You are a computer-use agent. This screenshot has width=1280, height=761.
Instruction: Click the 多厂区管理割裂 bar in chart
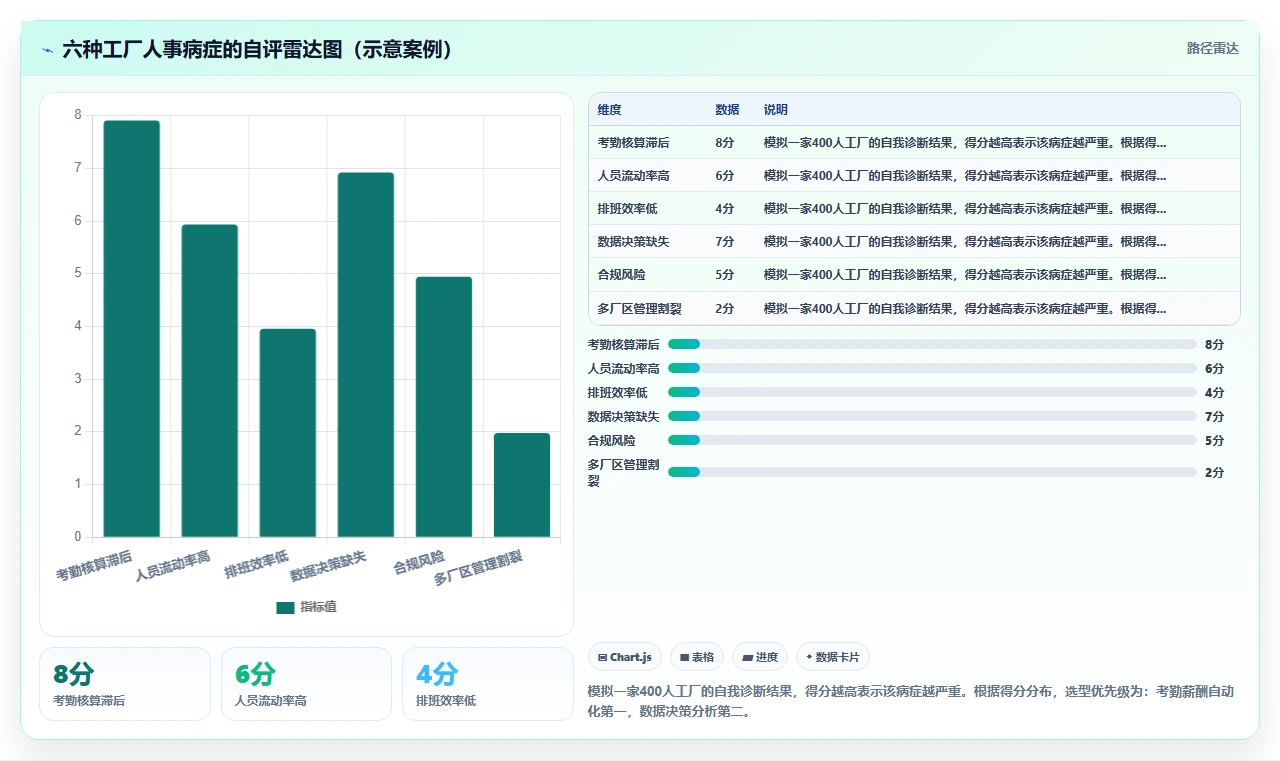pos(522,485)
